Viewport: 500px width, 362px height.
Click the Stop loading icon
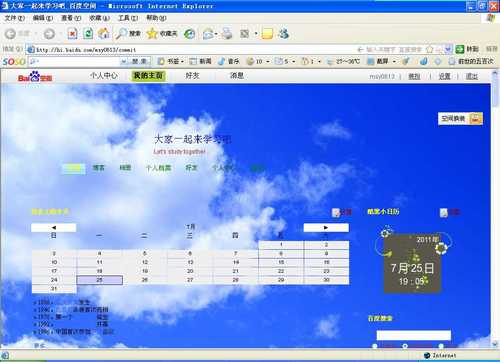72,33
